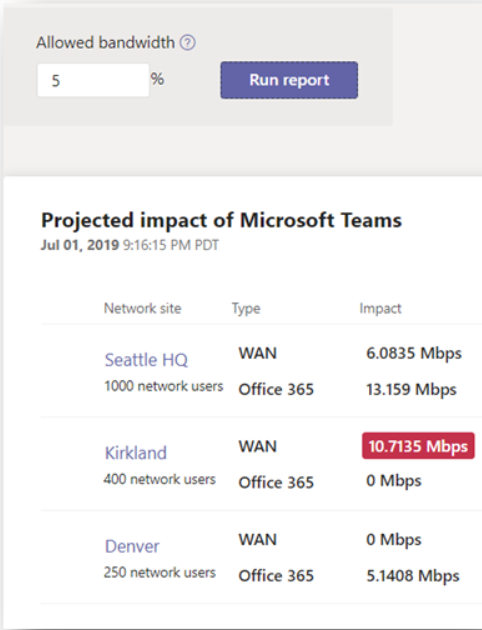Select Office 365 type in Seattle HQ row
482x630 pixels.
pos(276,389)
